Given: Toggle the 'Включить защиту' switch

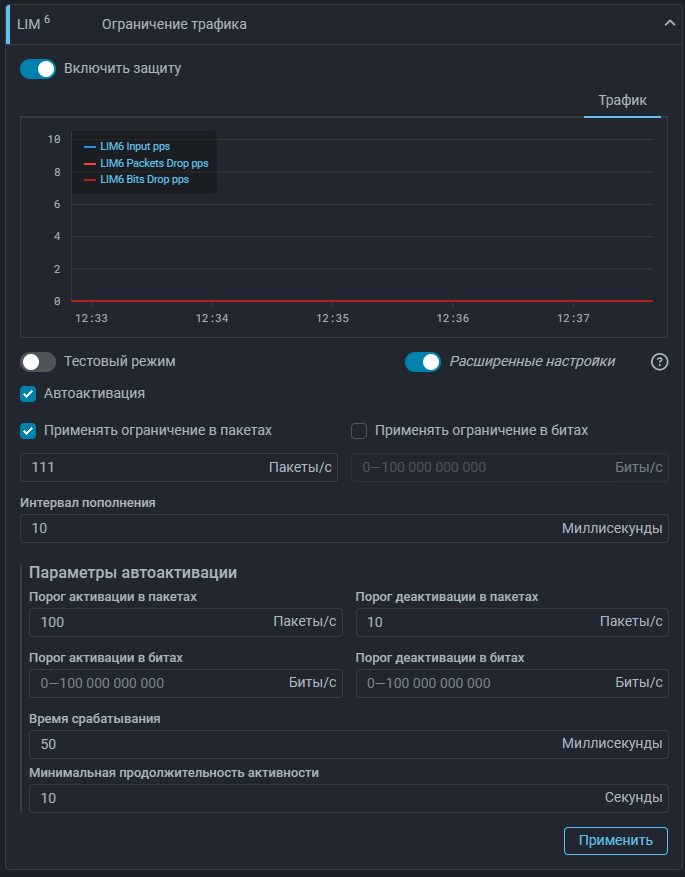Looking at the screenshot, I should tap(38, 69).
